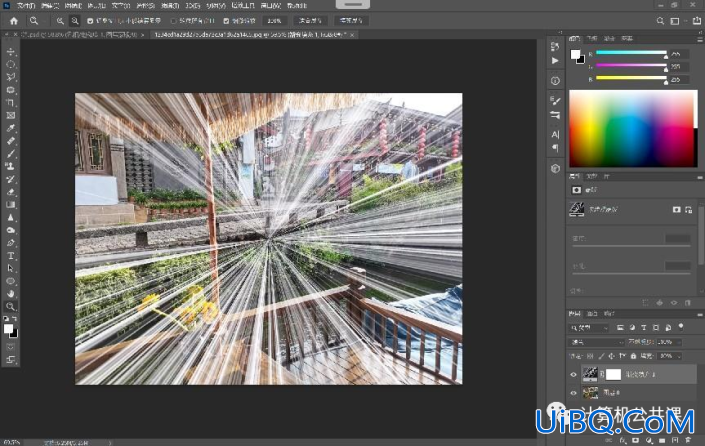Screen dimensions: 705x446
Task: Toggle lock transparent pixels icon
Action: pyautogui.click(x=590, y=356)
